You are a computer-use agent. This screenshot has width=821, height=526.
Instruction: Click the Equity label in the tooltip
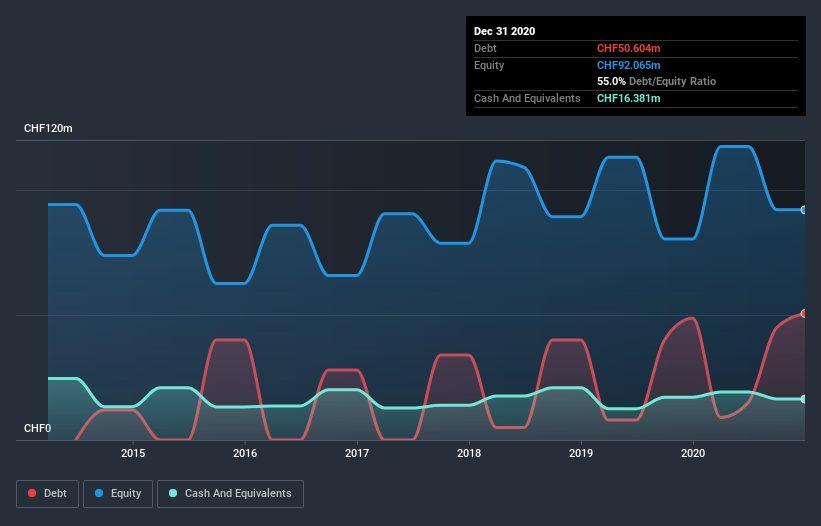[x=489, y=65]
